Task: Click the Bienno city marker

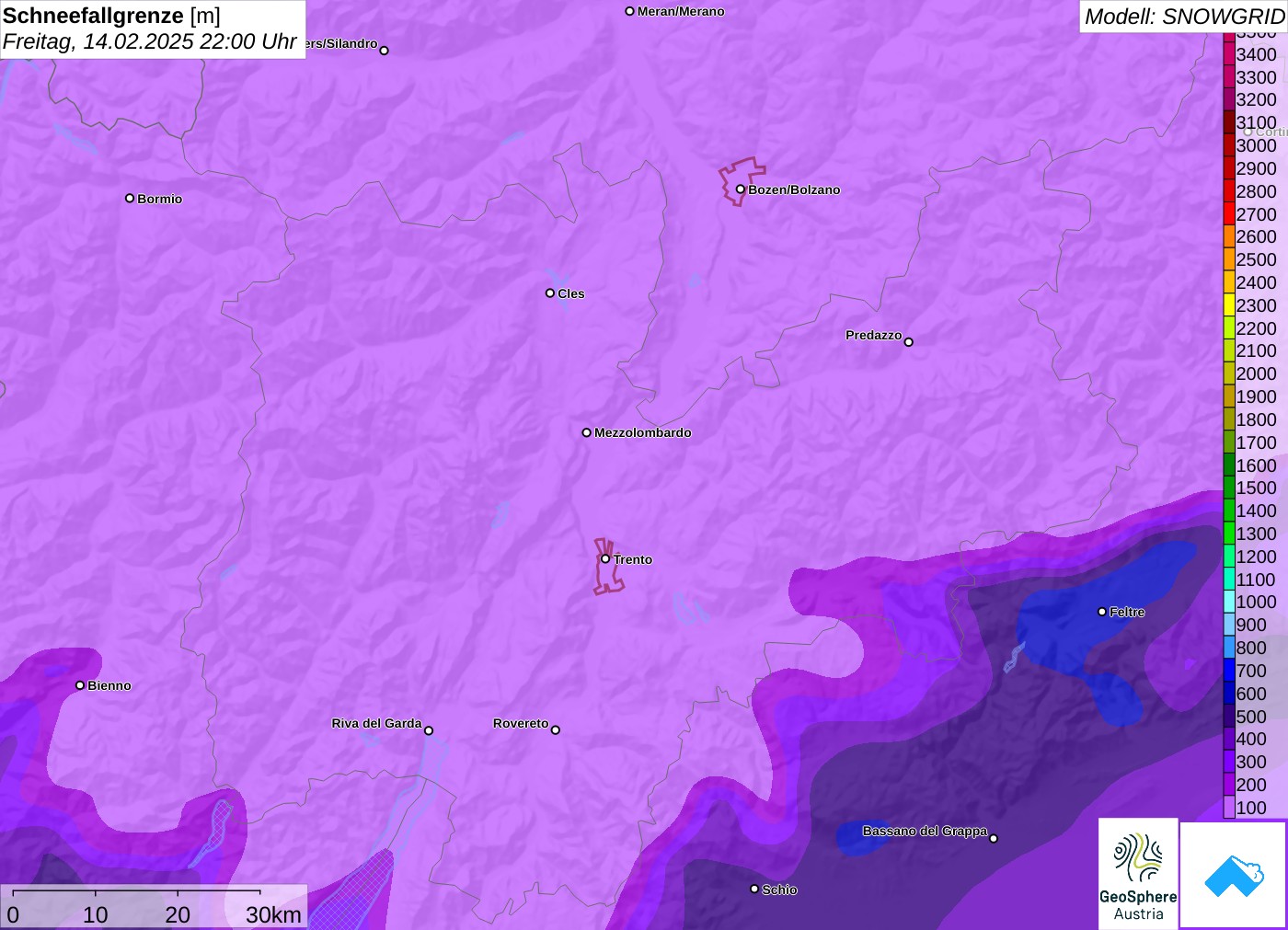Action: click(80, 685)
